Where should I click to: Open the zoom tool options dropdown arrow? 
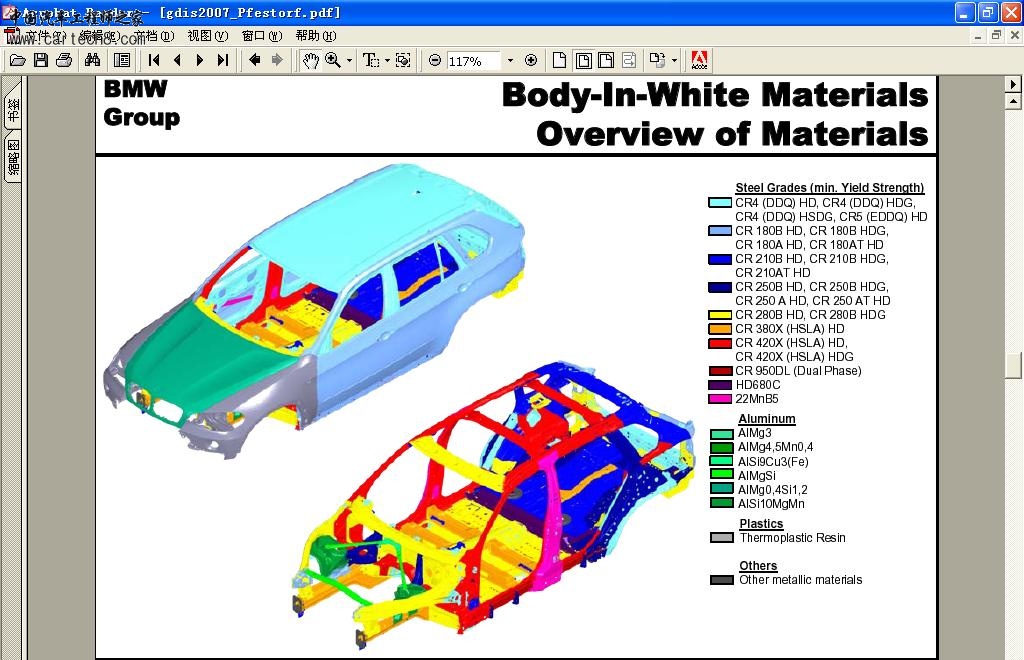(x=349, y=61)
